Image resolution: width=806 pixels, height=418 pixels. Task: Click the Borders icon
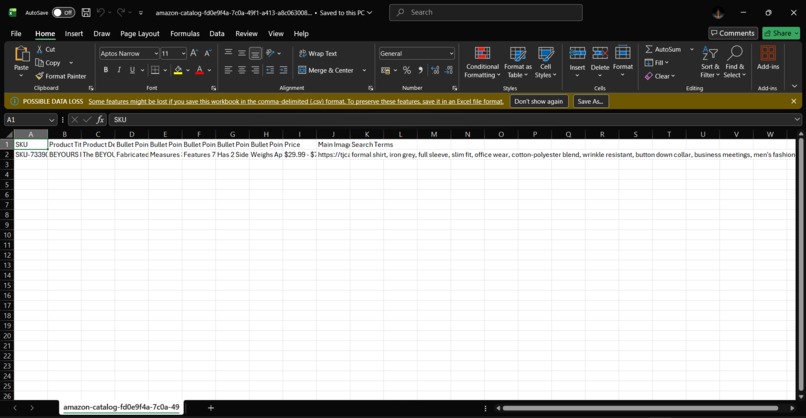point(155,70)
